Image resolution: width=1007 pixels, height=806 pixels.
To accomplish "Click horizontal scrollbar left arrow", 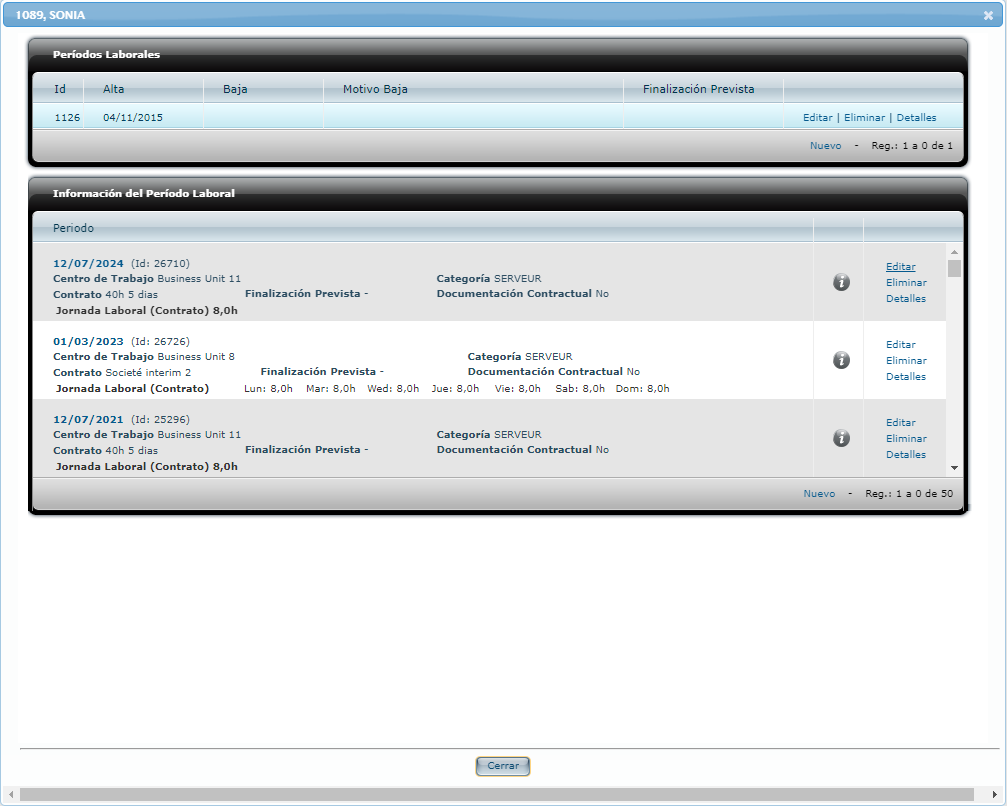I will click(10, 794).
